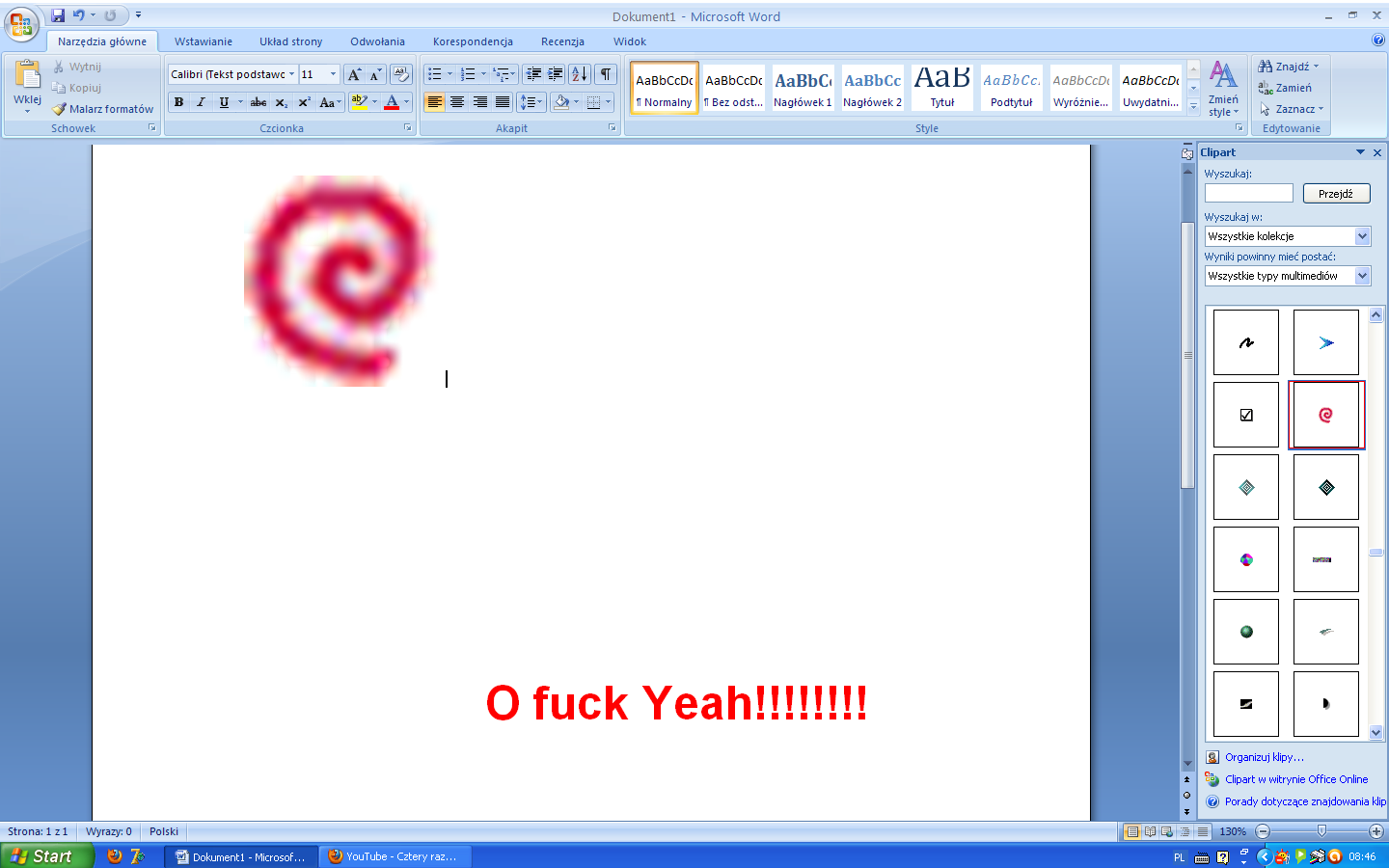1389x868 pixels.
Task: Toggle italic formatting
Action: click(201, 102)
